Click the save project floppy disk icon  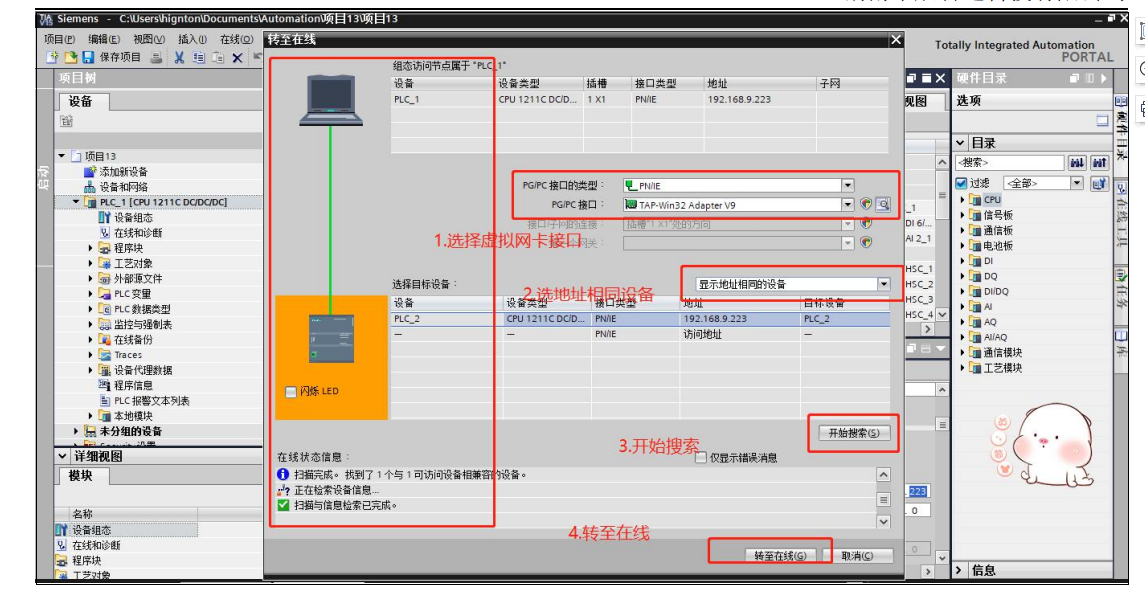point(87,58)
